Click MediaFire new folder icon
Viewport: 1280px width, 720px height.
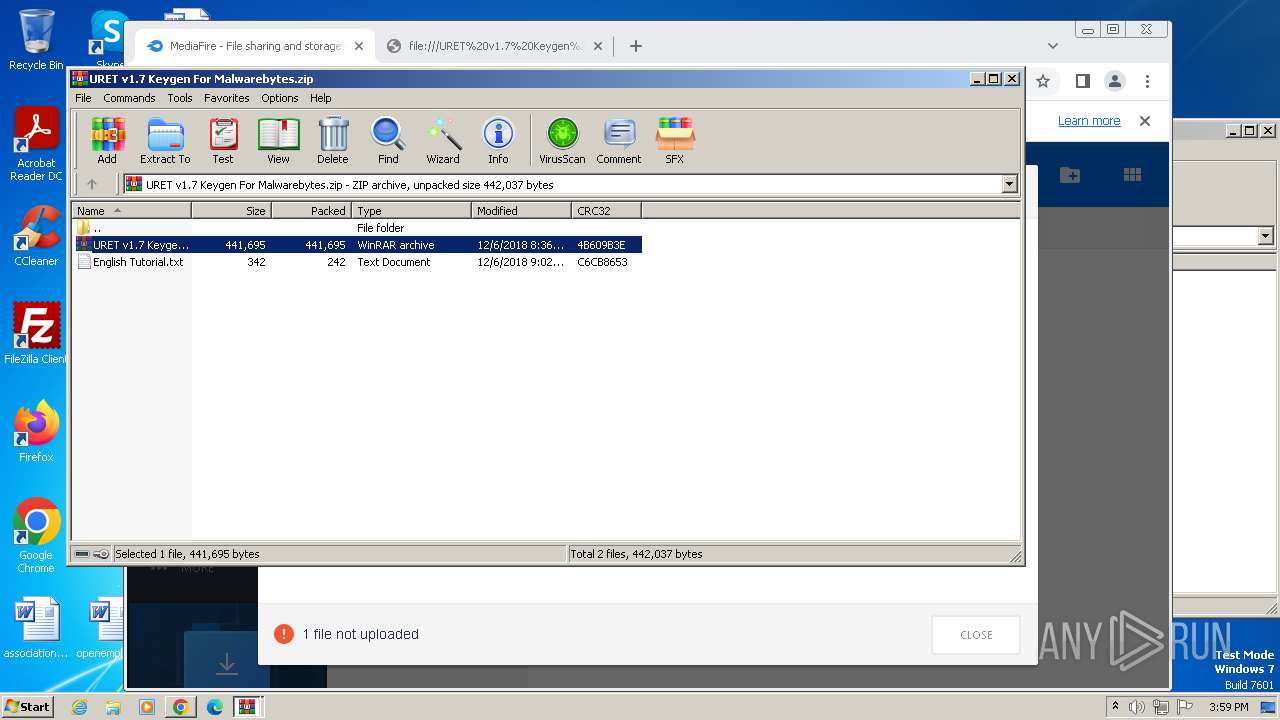click(x=1070, y=175)
